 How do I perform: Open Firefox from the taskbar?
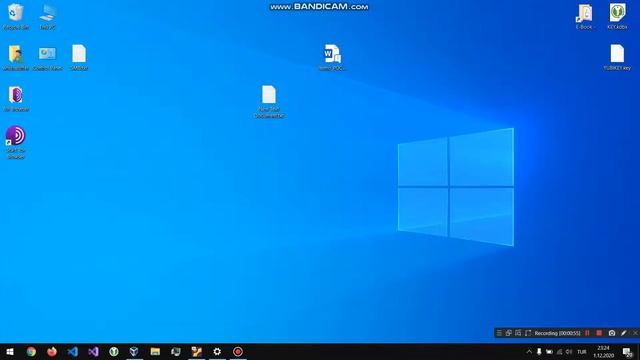click(52, 351)
